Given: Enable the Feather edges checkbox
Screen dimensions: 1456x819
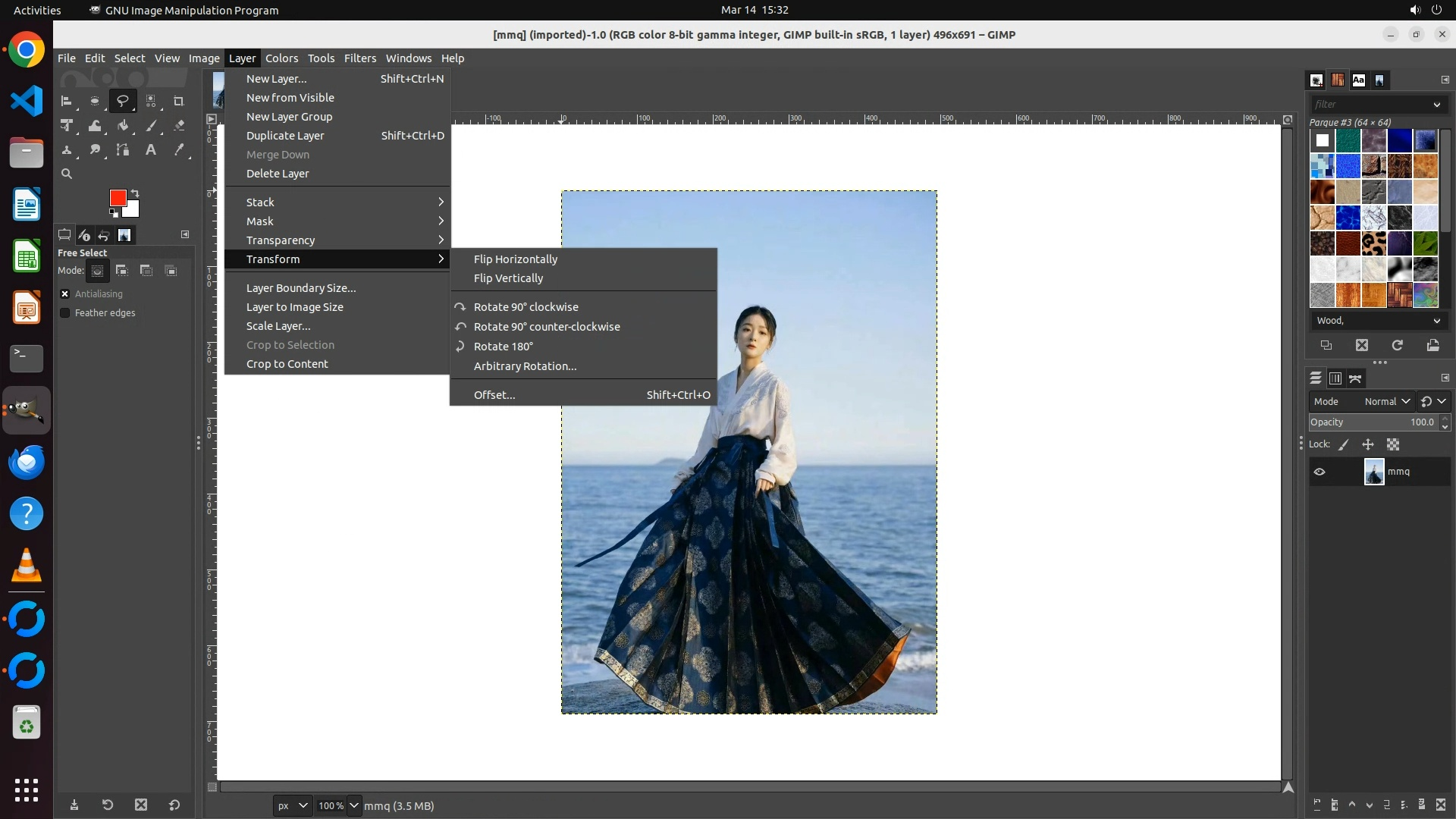Looking at the screenshot, I should point(65,313).
